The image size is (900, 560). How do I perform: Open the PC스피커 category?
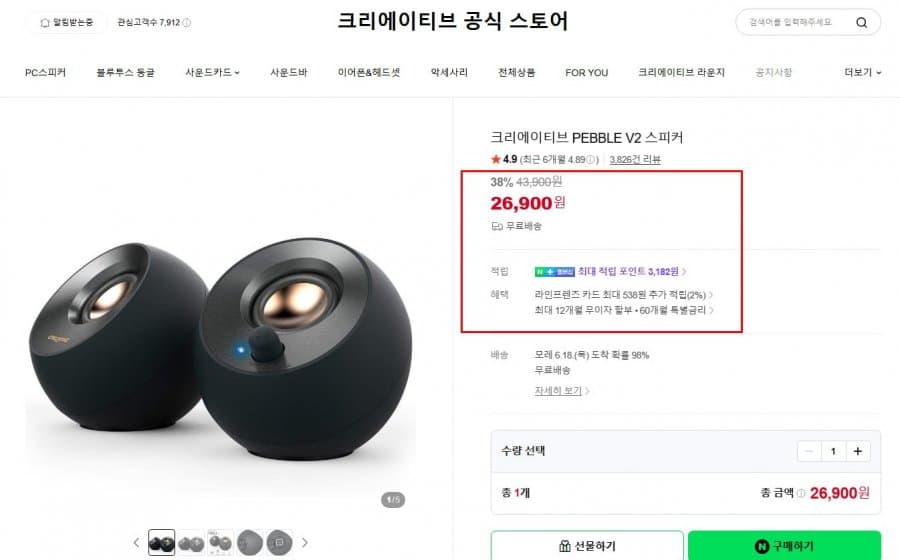click(45, 72)
